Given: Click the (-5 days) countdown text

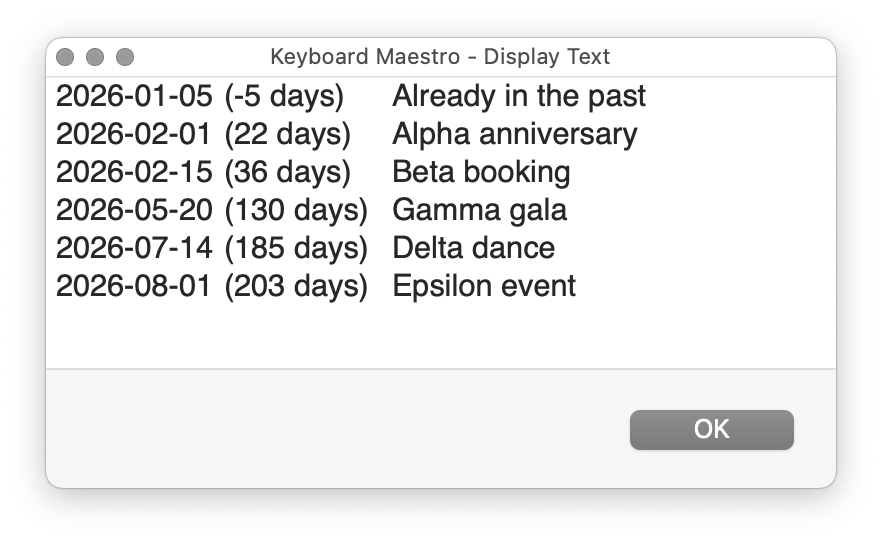Looking at the screenshot, I should [284, 97].
